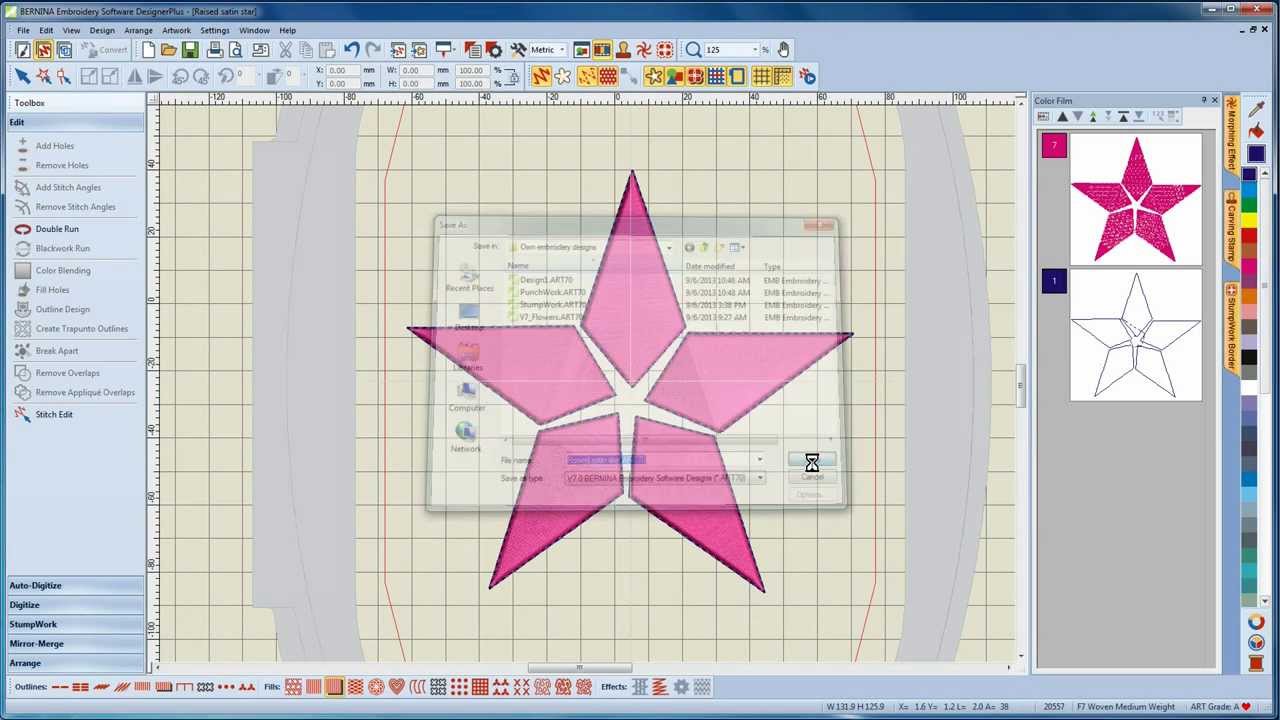
Task: Select the Double Run tool
Action: [x=57, y=229]
